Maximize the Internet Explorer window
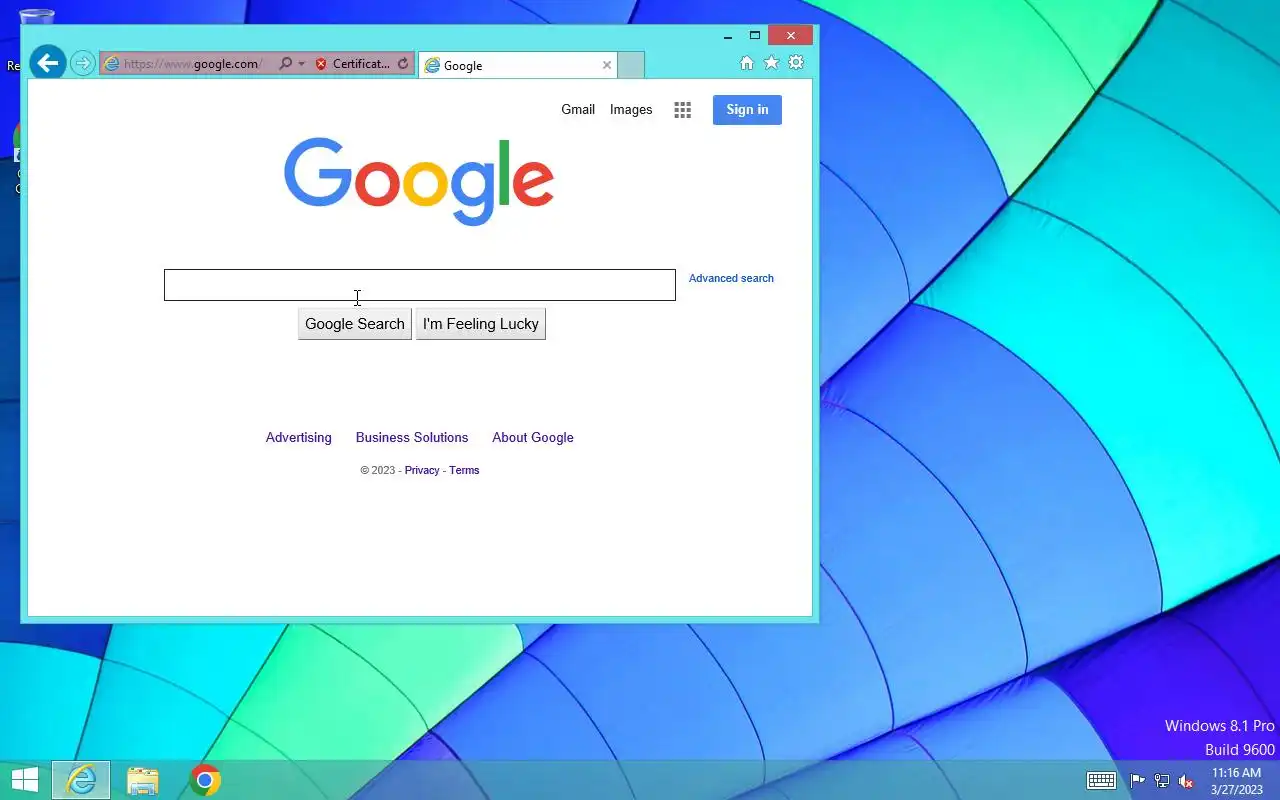1280x800 pixels. pos(755,35)
